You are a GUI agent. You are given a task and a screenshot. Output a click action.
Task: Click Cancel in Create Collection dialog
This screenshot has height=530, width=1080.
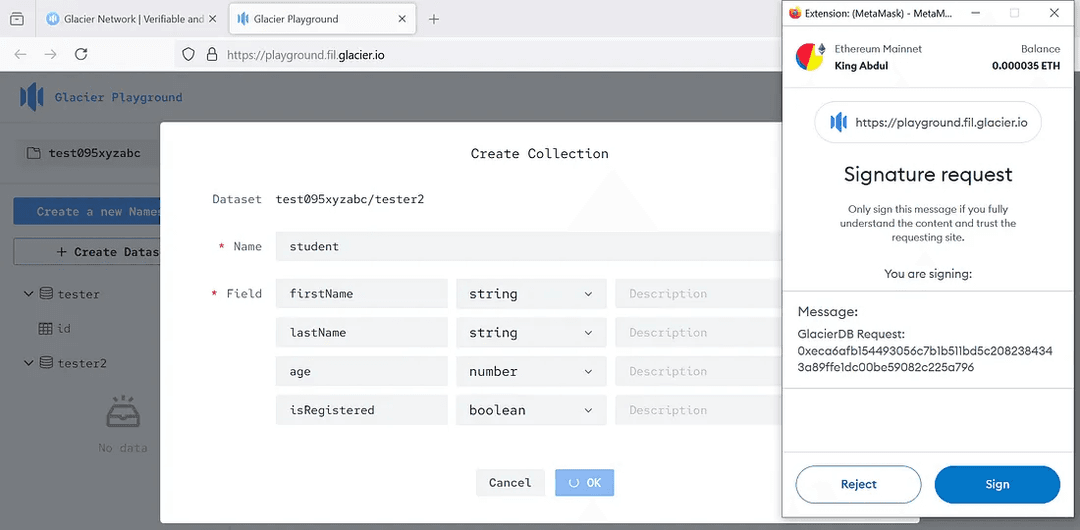[x=510, y=482]
